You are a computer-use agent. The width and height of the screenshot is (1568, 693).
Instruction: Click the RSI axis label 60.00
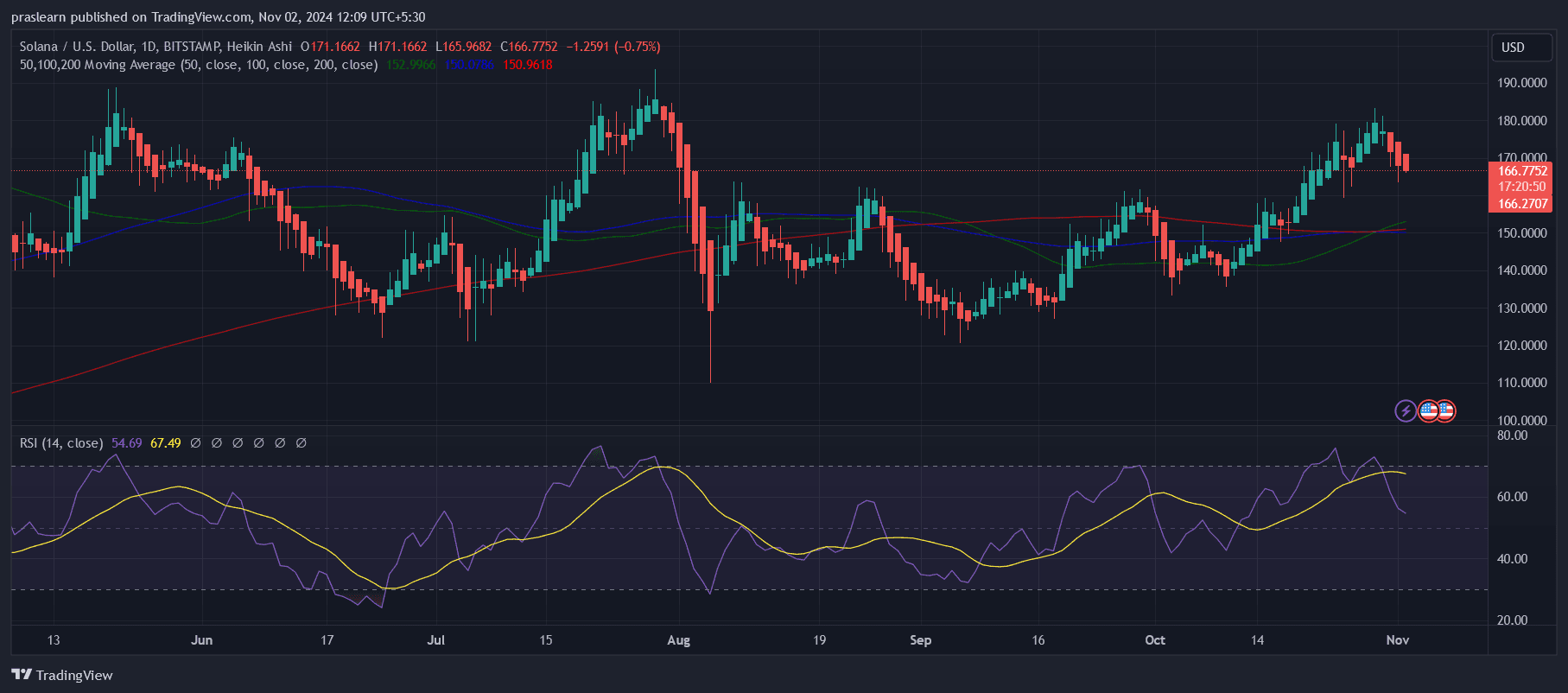pos(1512,497)
